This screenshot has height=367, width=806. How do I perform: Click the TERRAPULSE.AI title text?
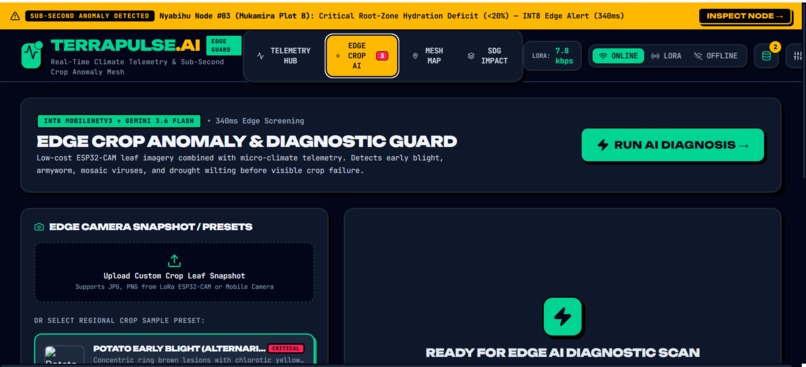click(125, 45)
